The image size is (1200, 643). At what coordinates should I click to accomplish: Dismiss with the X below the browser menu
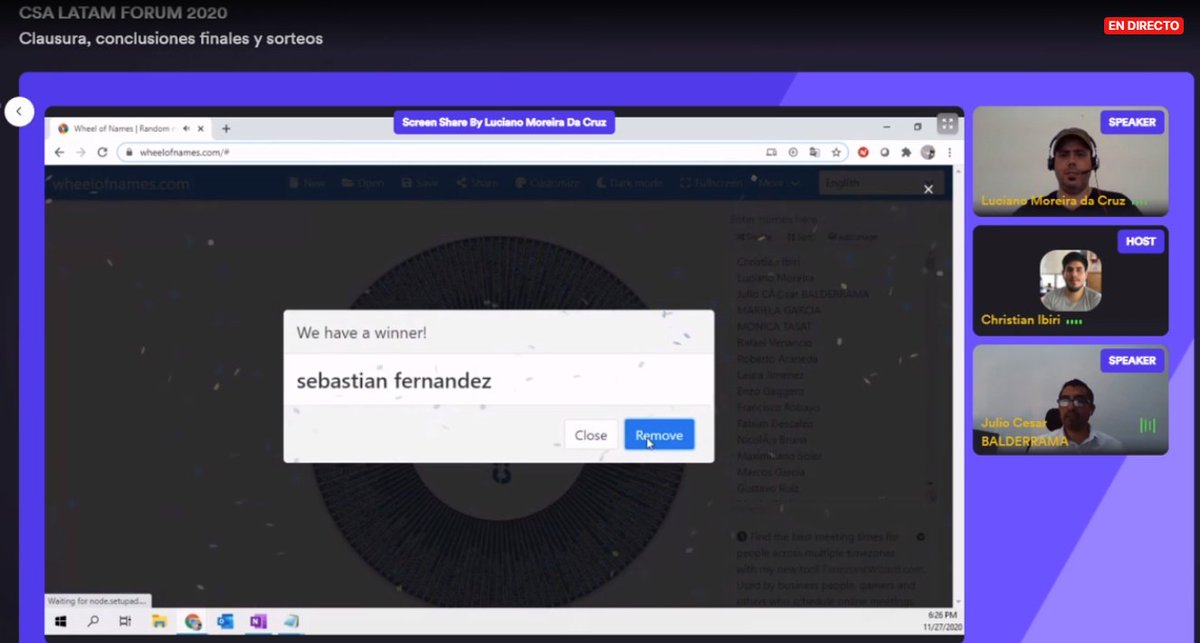point(928,189)
